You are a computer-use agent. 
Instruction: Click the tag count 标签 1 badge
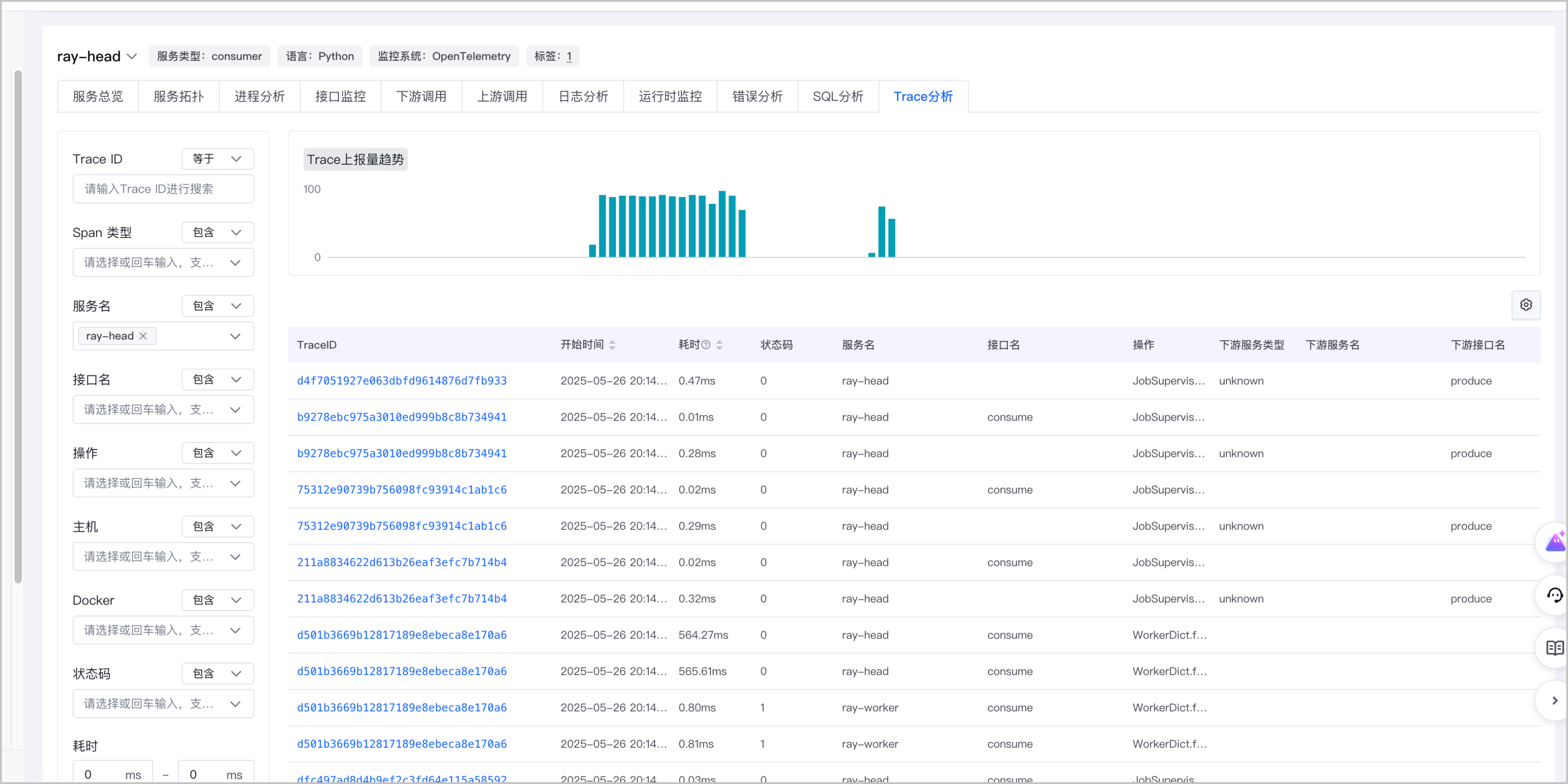click(x=553, y=56)
